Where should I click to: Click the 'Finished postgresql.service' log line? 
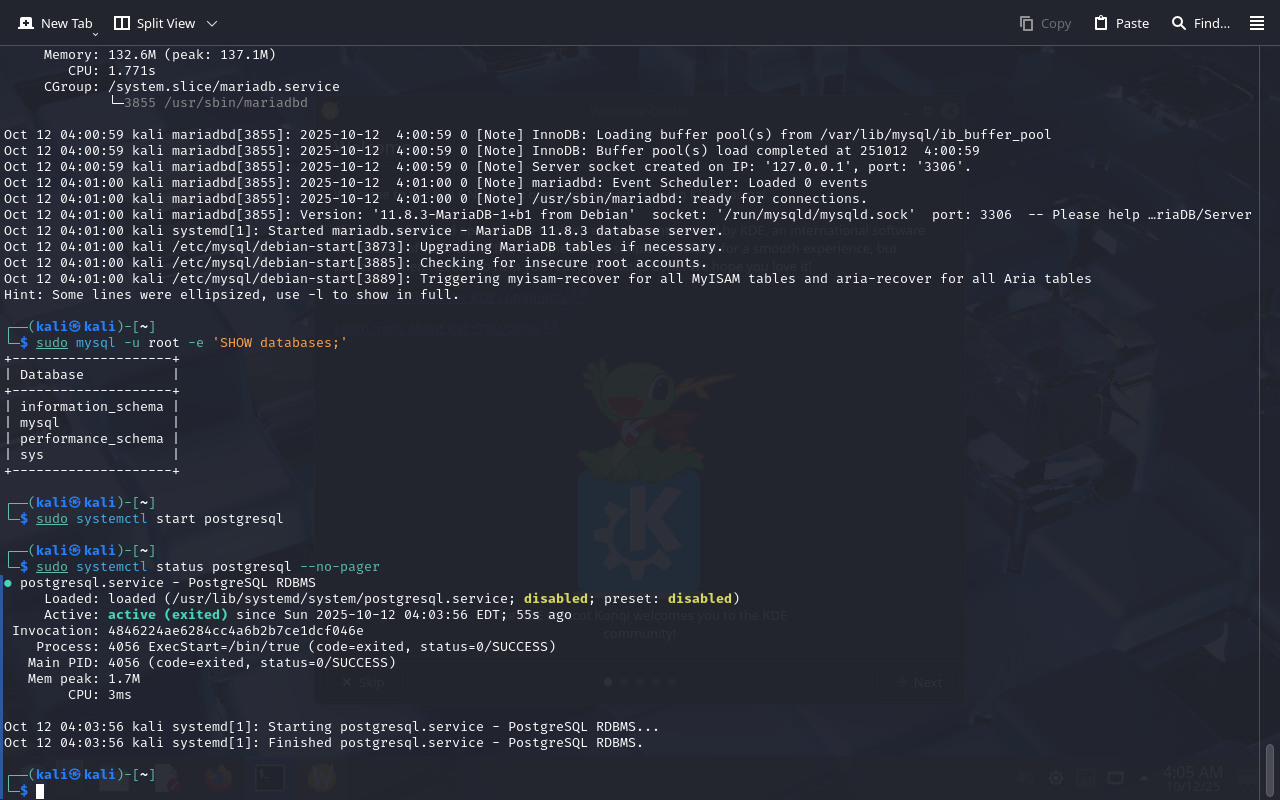[x=323, y=743]
